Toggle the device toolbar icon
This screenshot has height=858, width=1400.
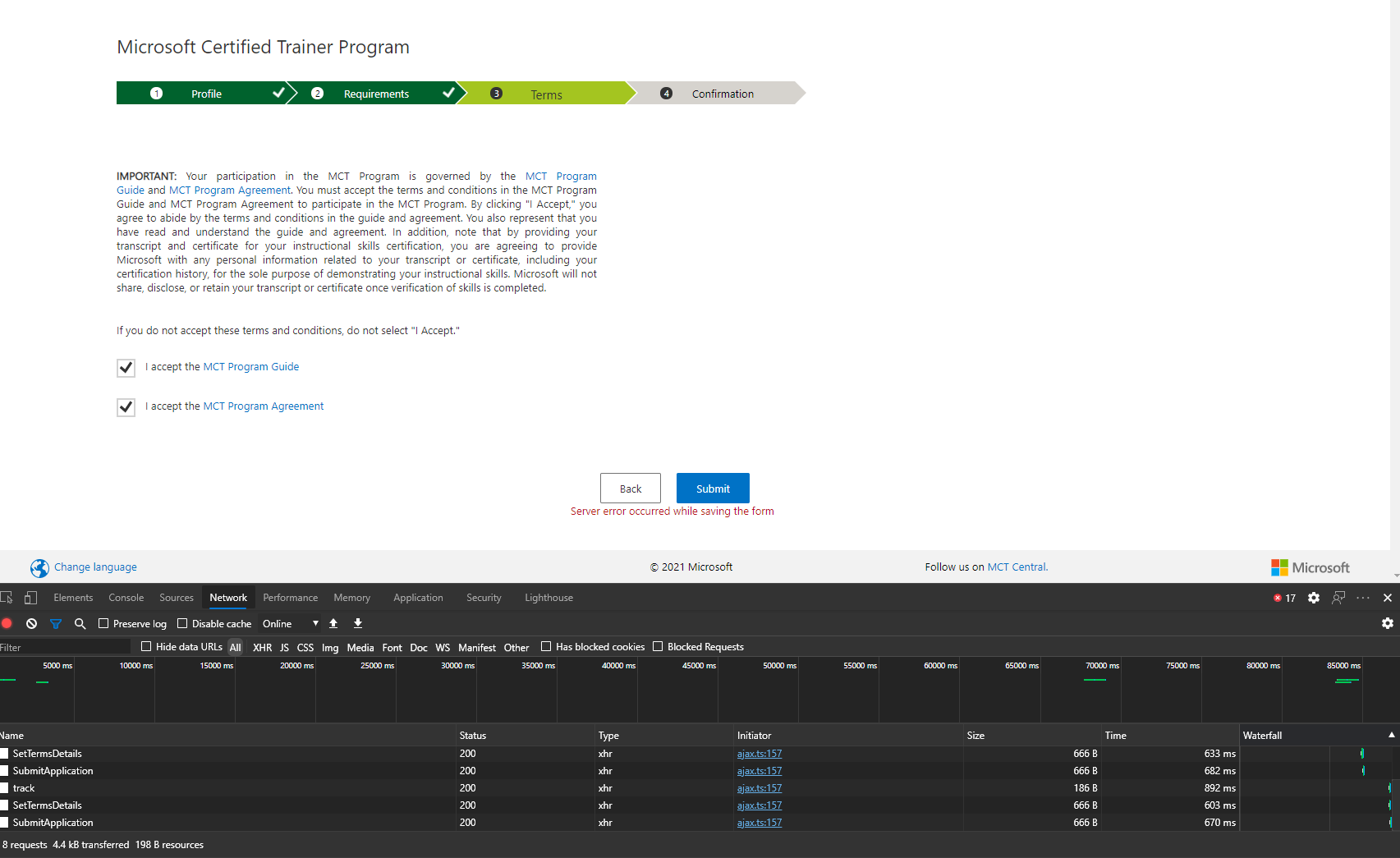pos(31,598)
